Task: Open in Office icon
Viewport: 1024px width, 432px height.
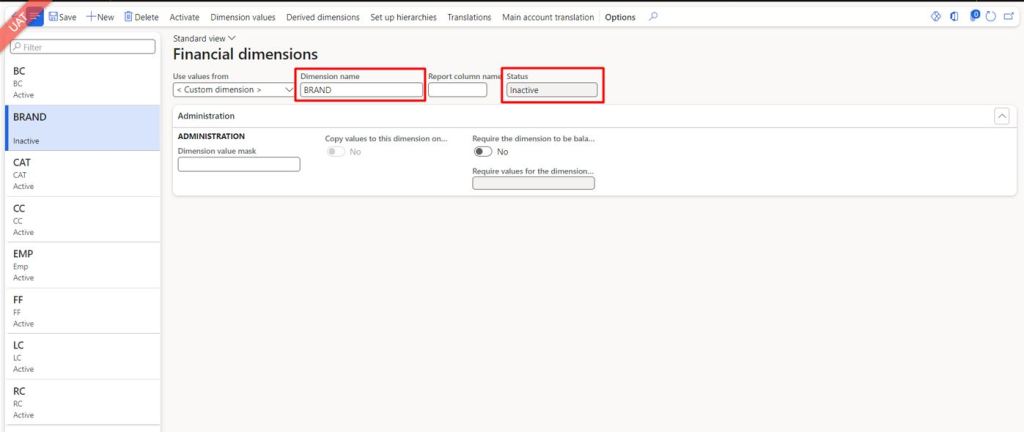Action: [x=956, y=16]
